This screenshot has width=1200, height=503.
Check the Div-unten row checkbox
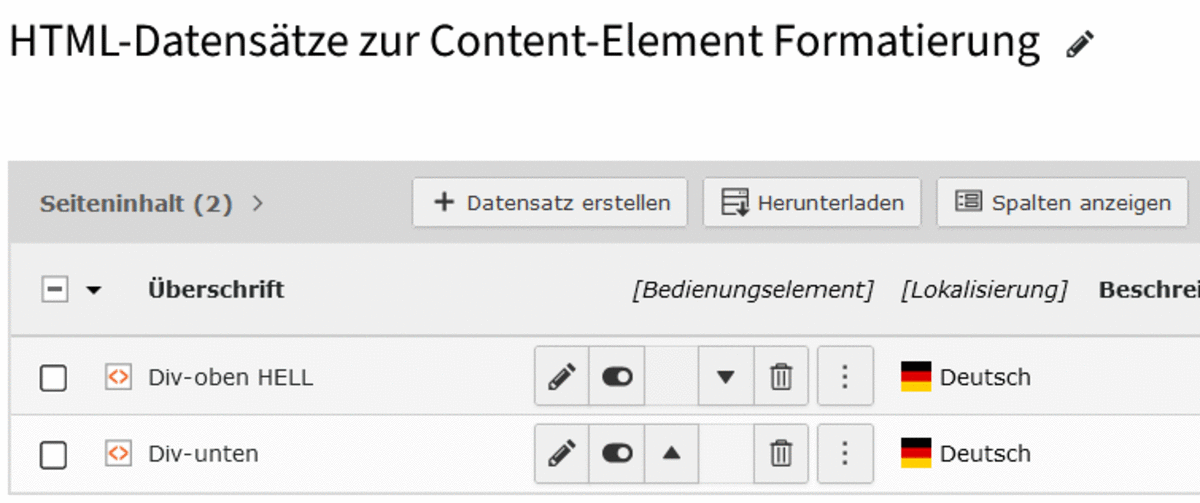(53, 454)
